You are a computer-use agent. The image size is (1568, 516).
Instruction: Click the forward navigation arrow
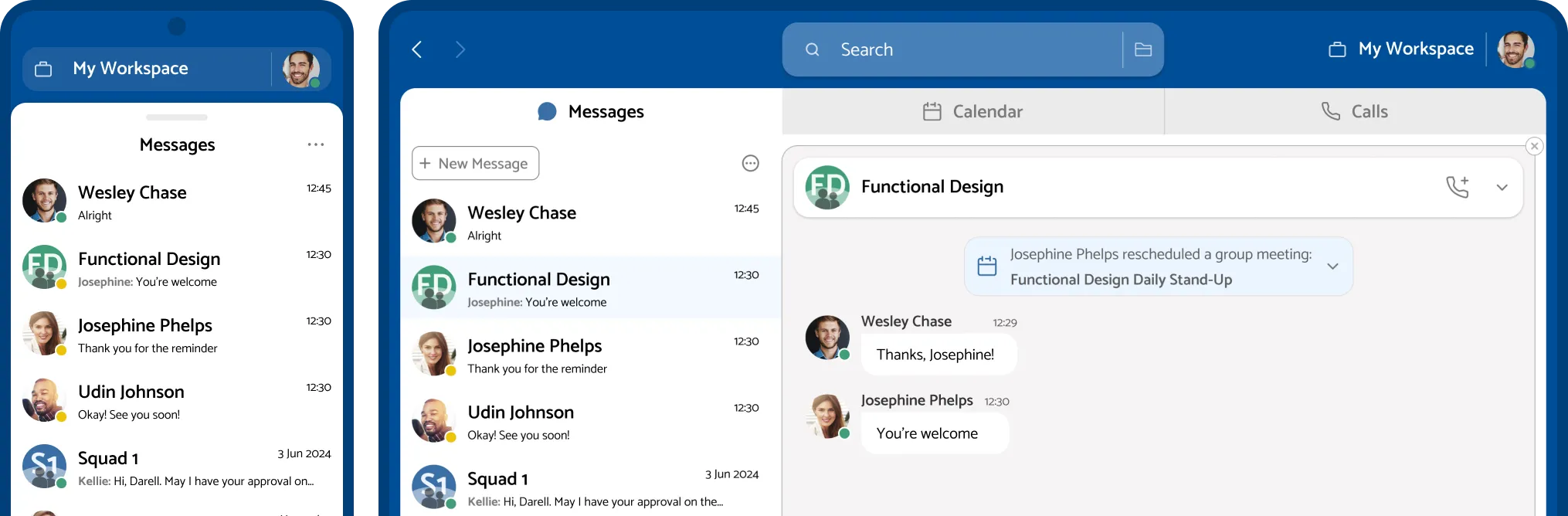pyautogui.click(x=460, y=50)
